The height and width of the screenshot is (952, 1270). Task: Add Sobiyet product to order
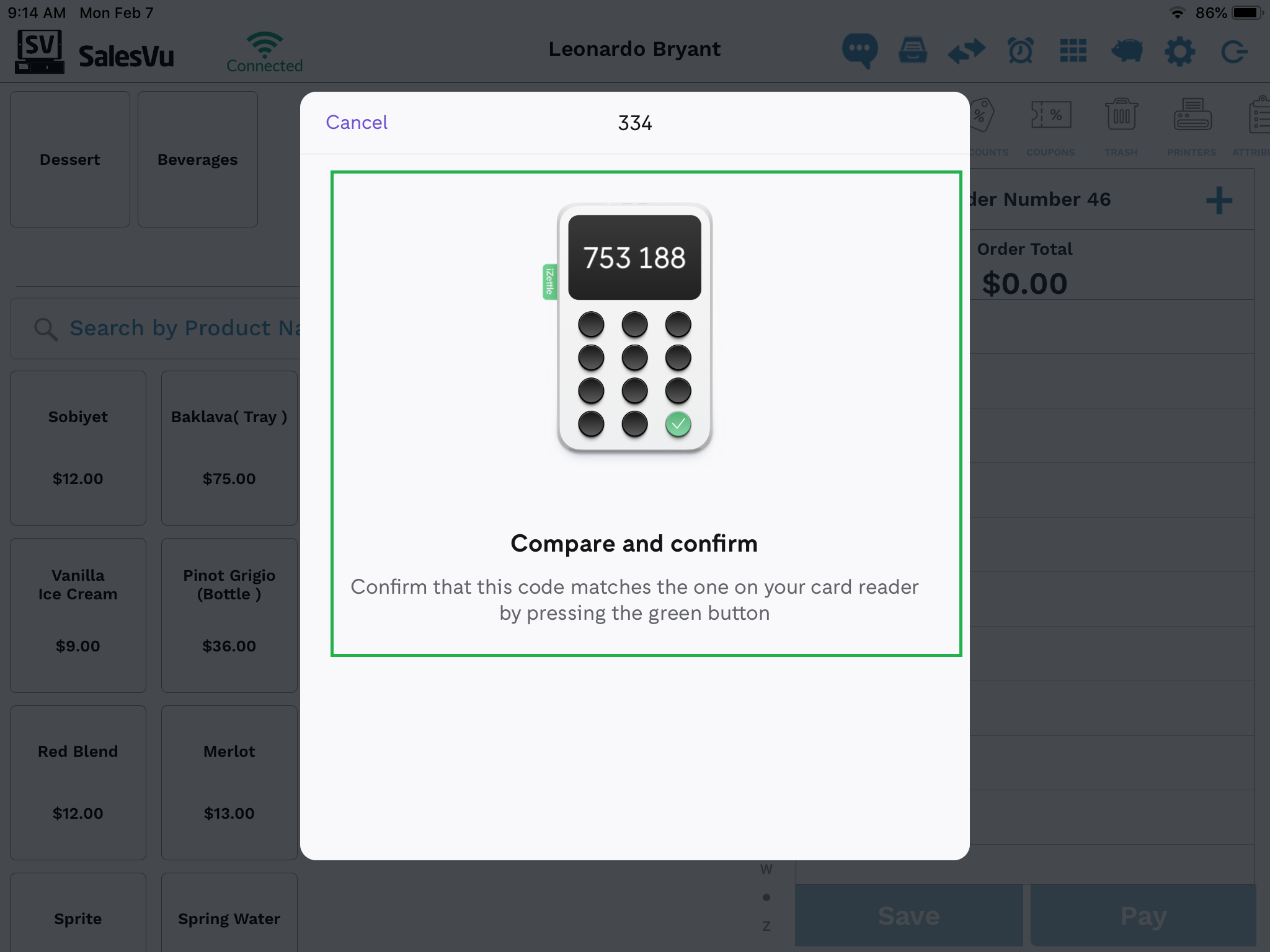point(78,447)
